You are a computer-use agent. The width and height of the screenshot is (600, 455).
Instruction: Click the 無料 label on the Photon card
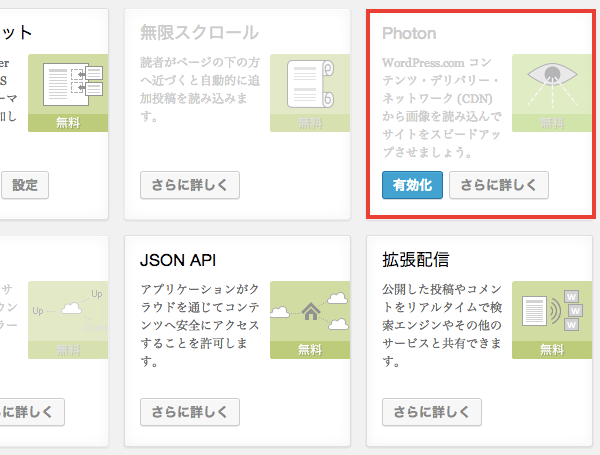pos(552,123)
